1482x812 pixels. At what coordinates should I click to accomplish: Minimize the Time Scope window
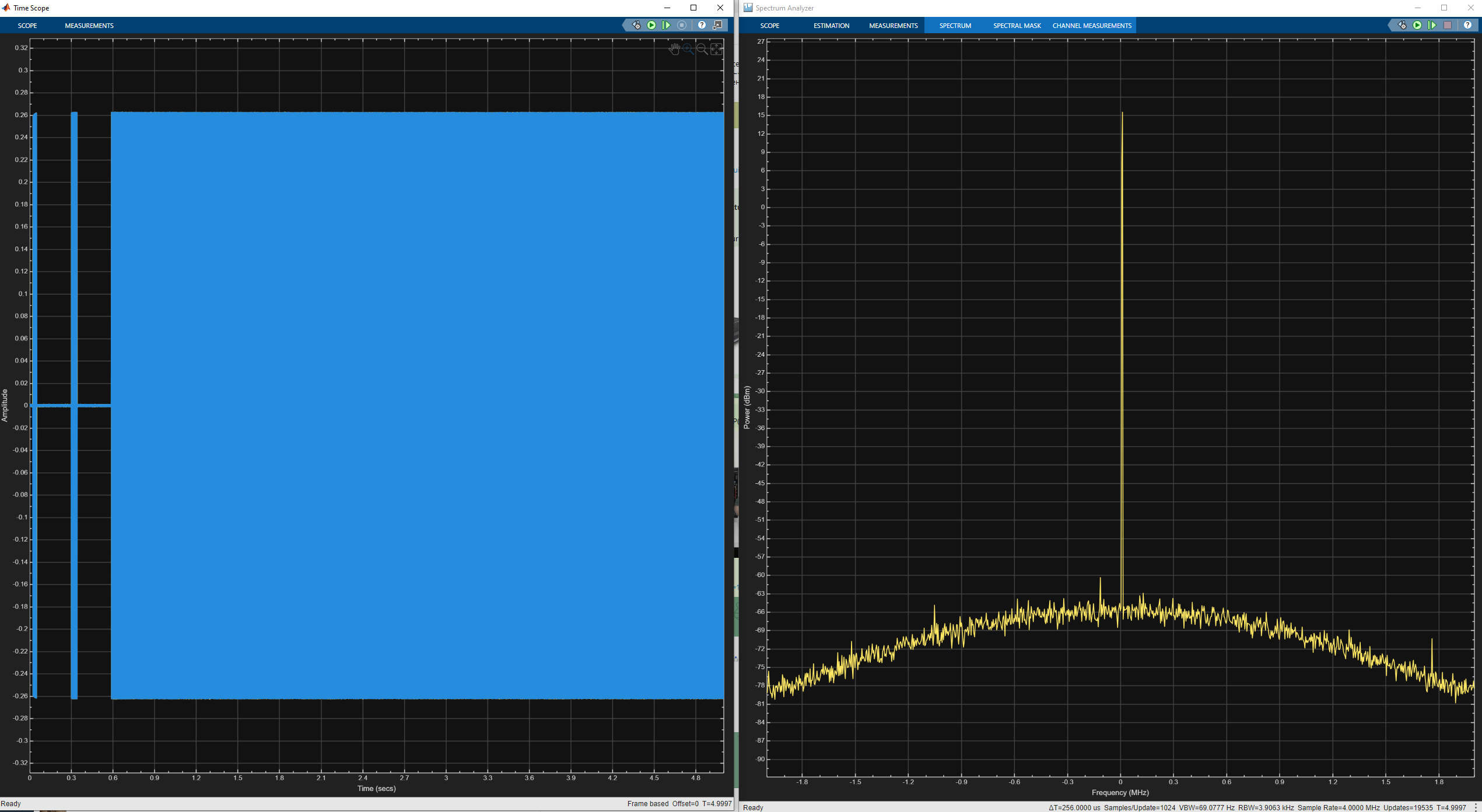[667, 8]
